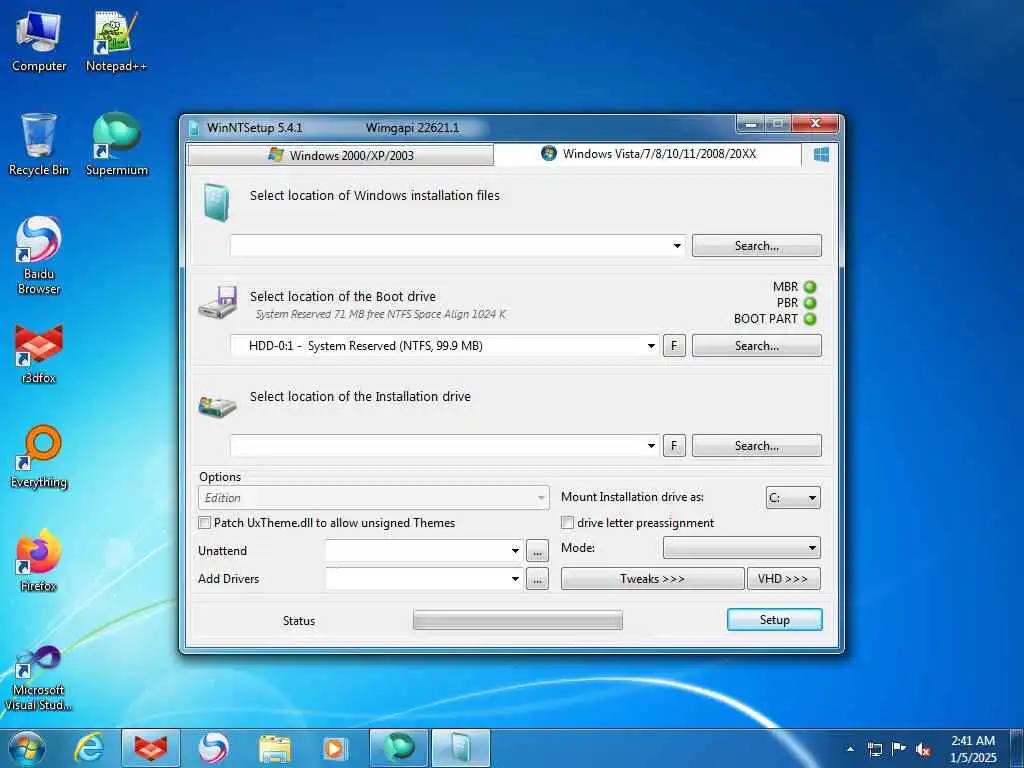Open the Mount Installation drive letter dropdown
Image resolution: width=1024 pixels, height=768 pixels.
(x=793, y=498)
